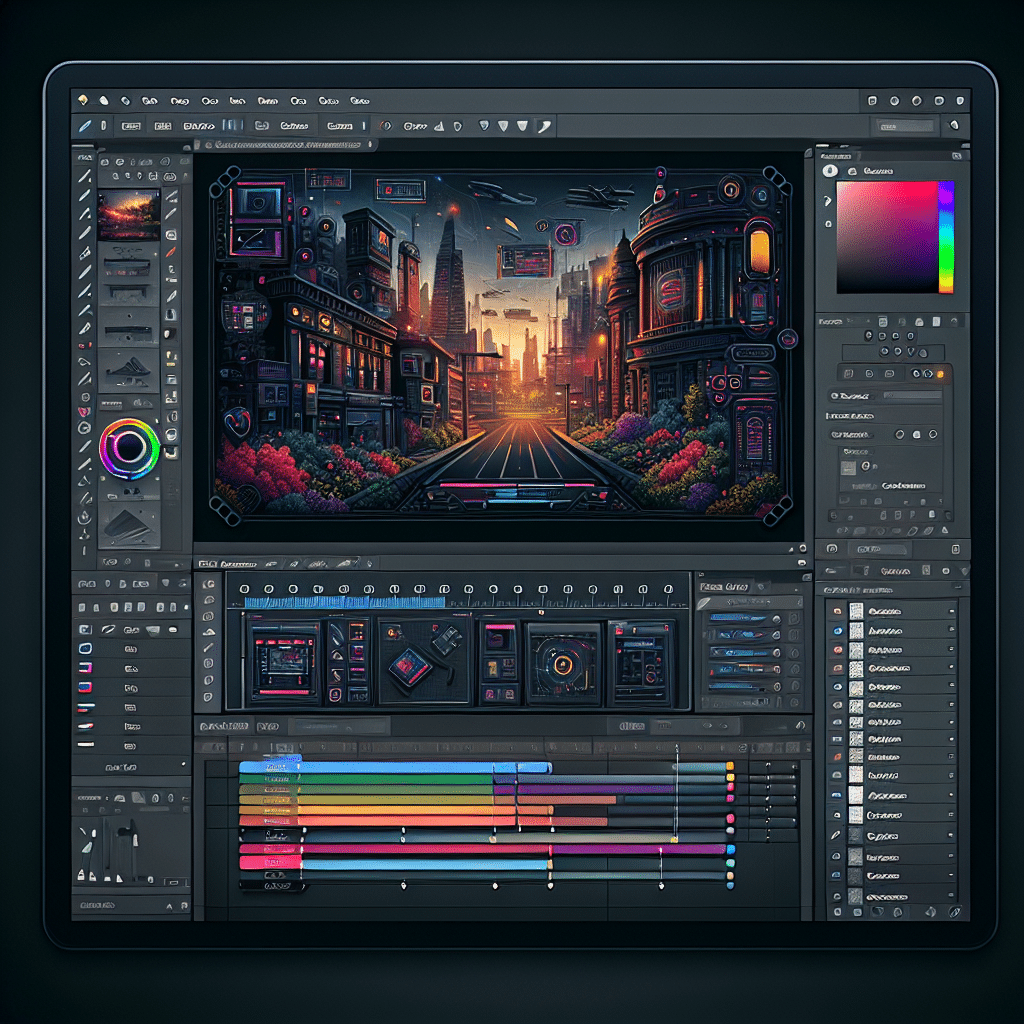This screenshot has width=1024, height=1024.
Task: Pick the topmost brush in left tool strip
Action: [x=85, y=176]
